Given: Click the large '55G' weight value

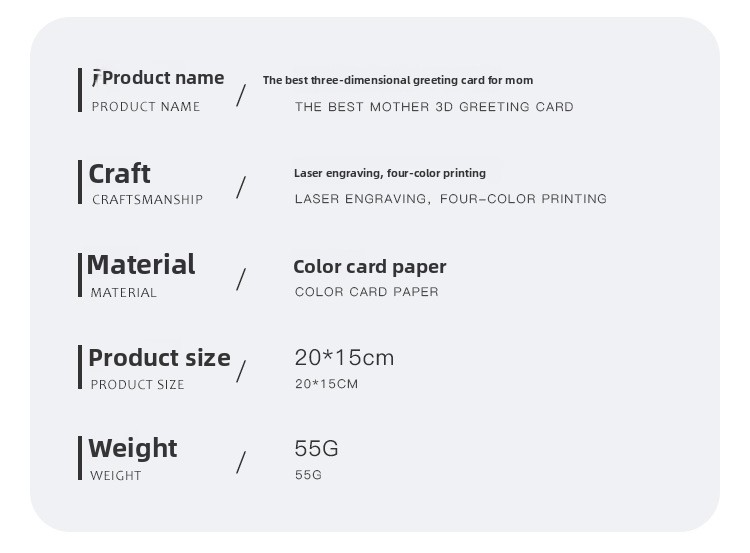Looking at the screenshot, I should (316, 449).
